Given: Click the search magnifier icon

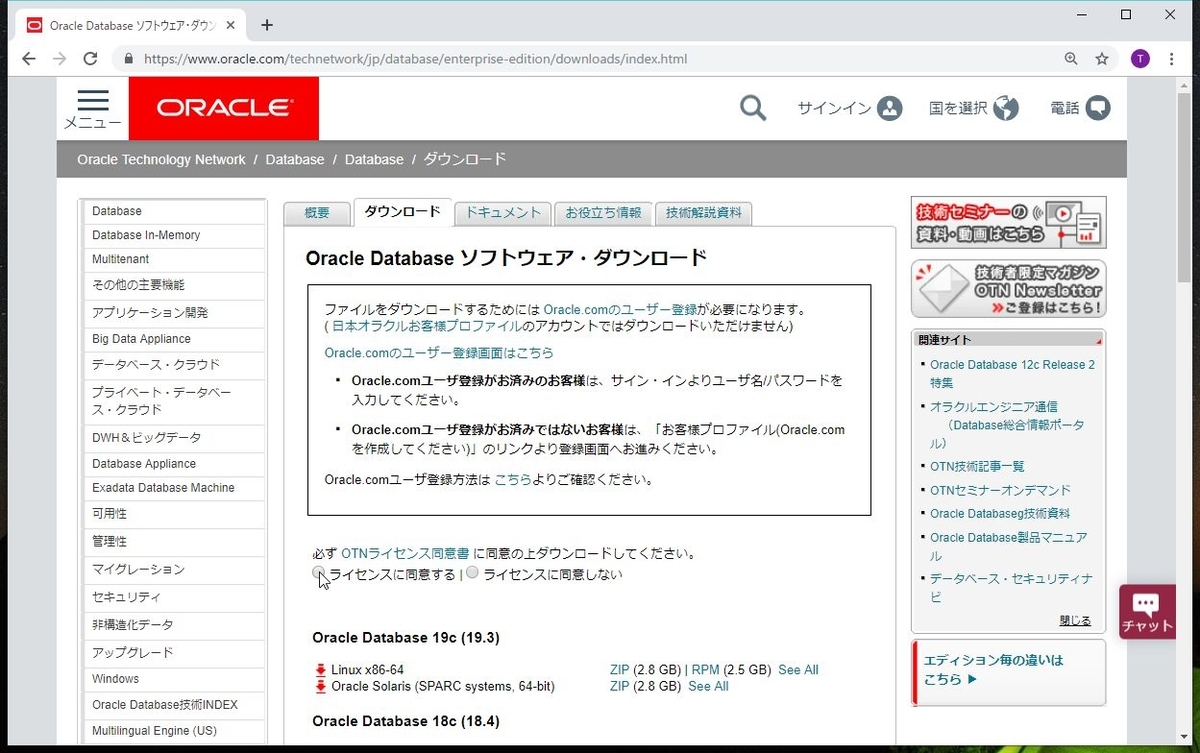Looking at the screenshot, I should (752, 108).
